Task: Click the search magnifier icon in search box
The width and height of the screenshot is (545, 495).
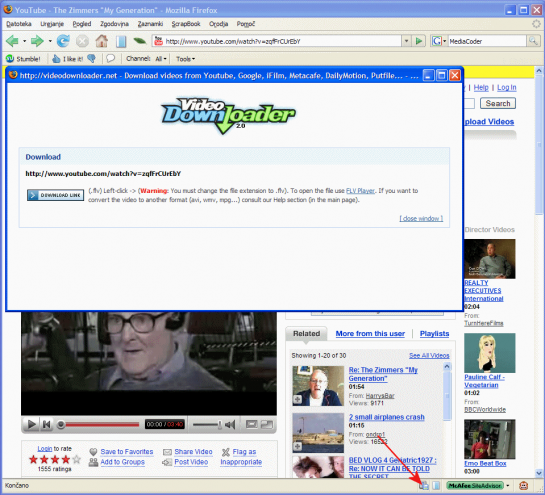Action: pyautogui.click(x=533, y=41)
